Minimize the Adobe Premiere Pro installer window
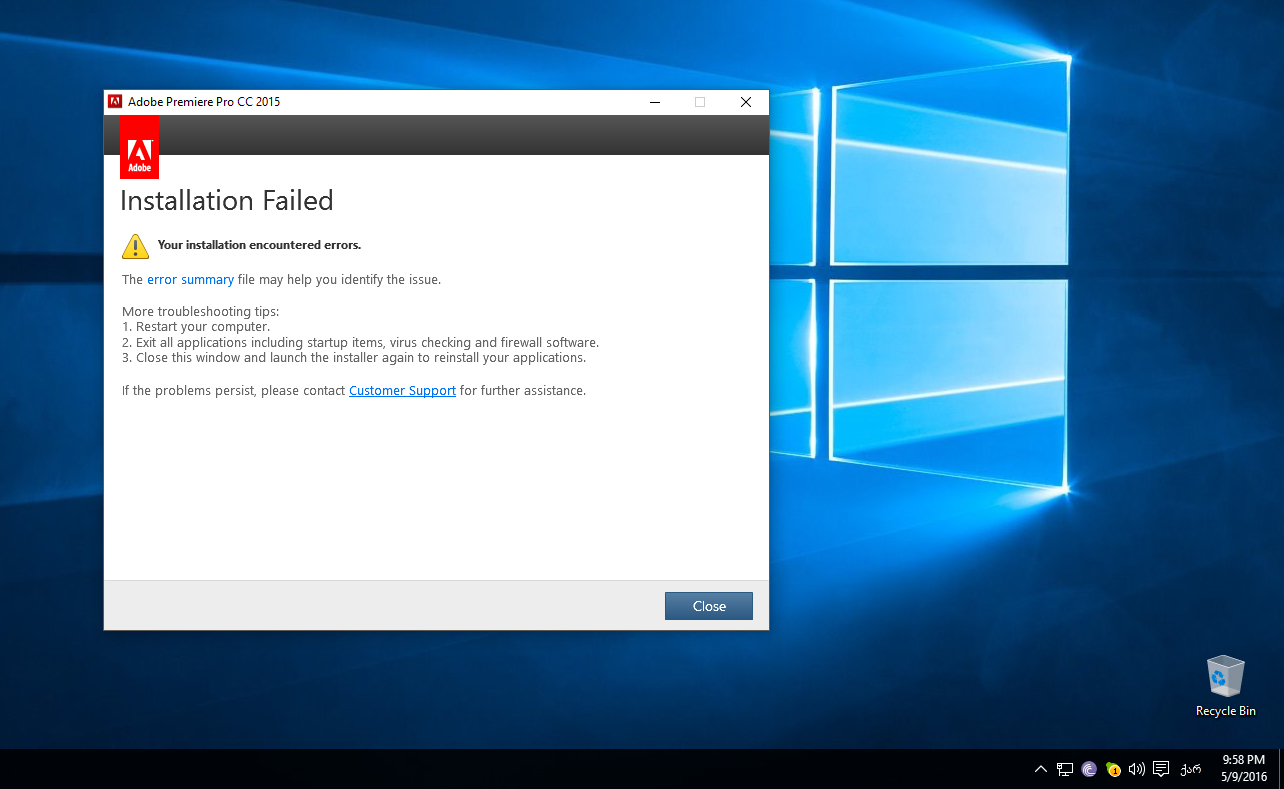 [654, 102]
